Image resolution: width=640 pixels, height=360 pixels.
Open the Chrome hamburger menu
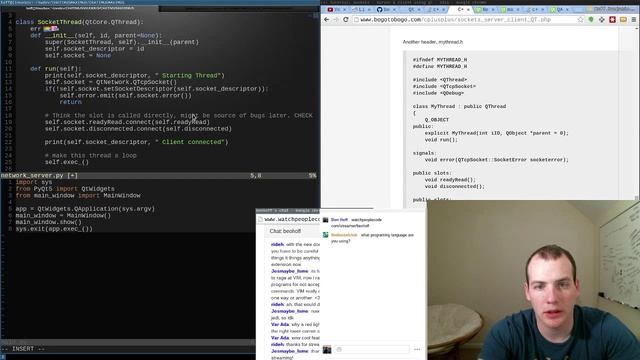tap(633, 20)
